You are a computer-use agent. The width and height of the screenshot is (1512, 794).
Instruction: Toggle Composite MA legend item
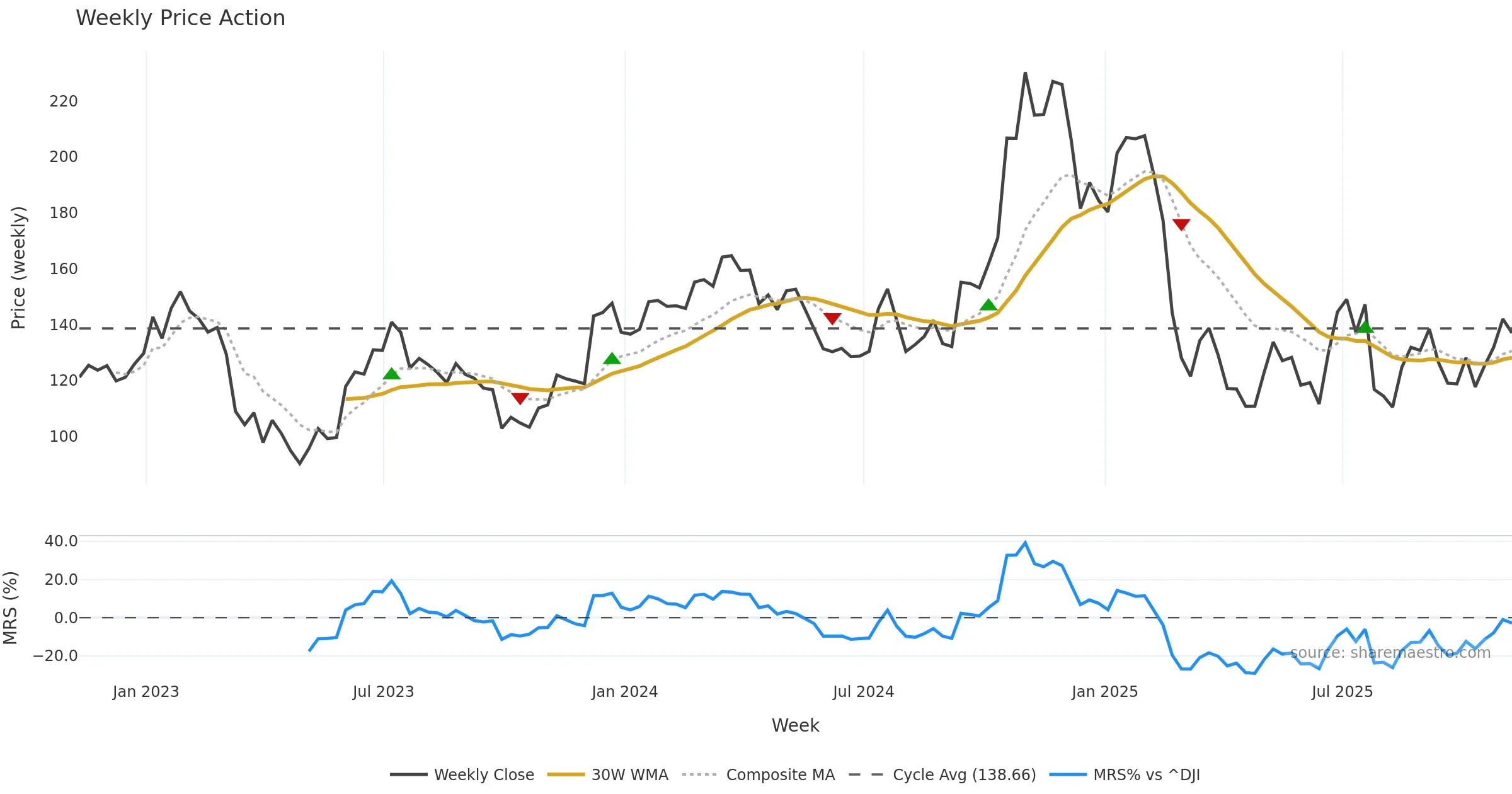(x=780, y=774)
